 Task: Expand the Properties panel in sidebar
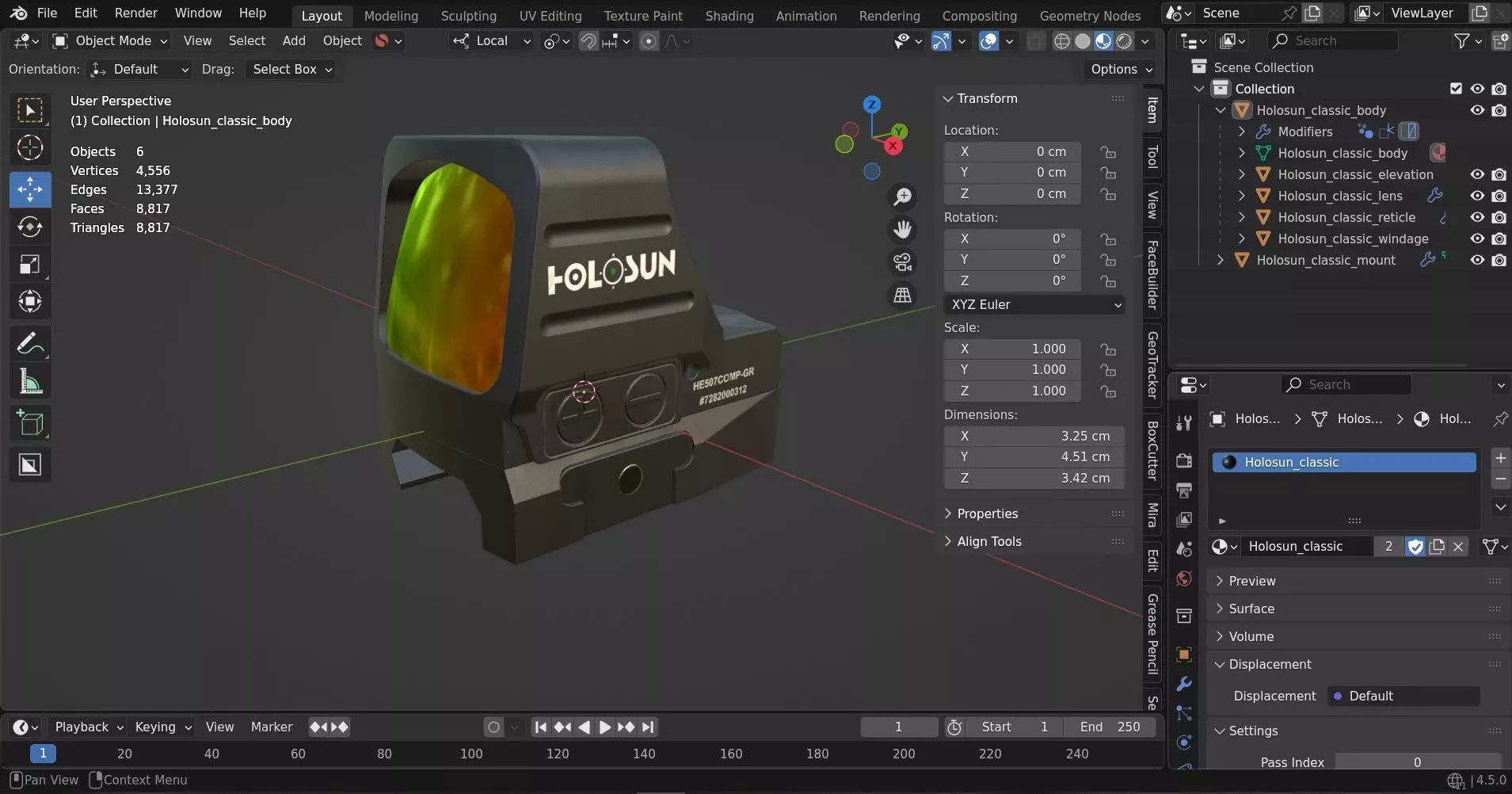[987, 513]
